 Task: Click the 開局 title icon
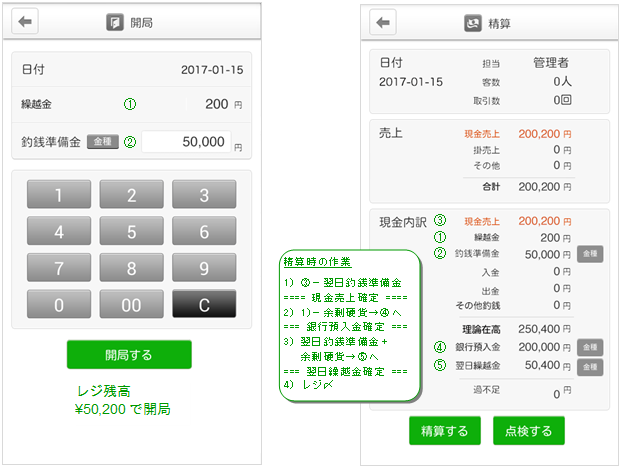point(115,22)
